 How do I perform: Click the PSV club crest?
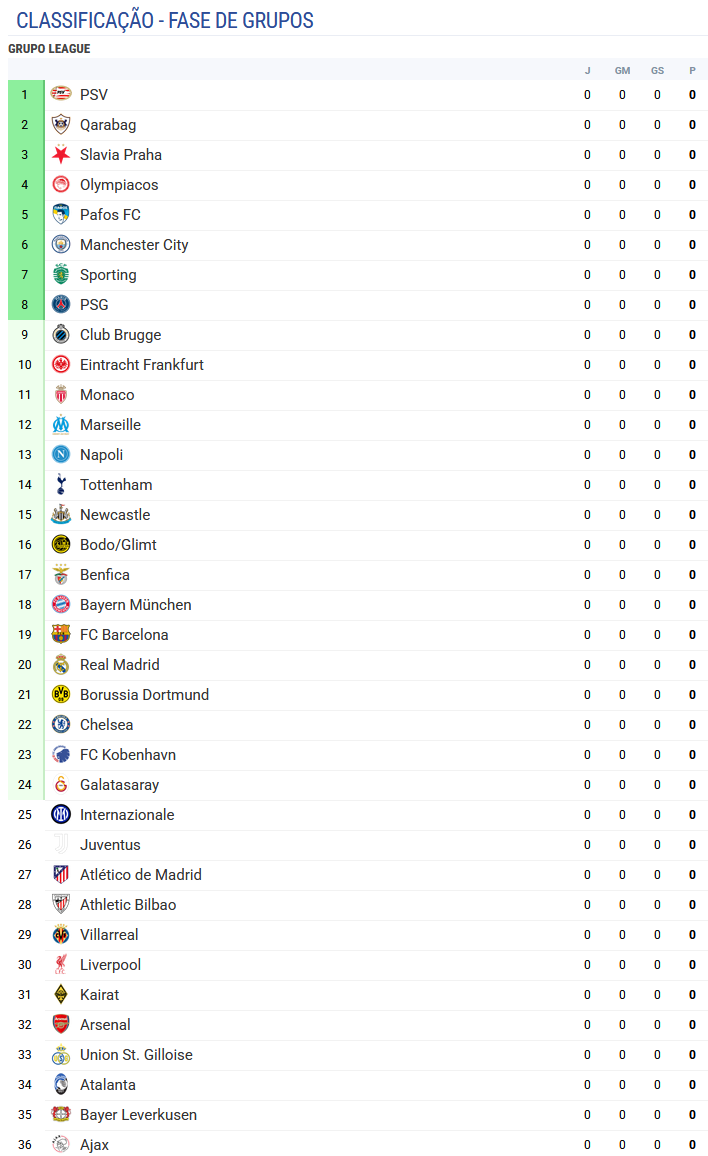click(x=61, y=94)
